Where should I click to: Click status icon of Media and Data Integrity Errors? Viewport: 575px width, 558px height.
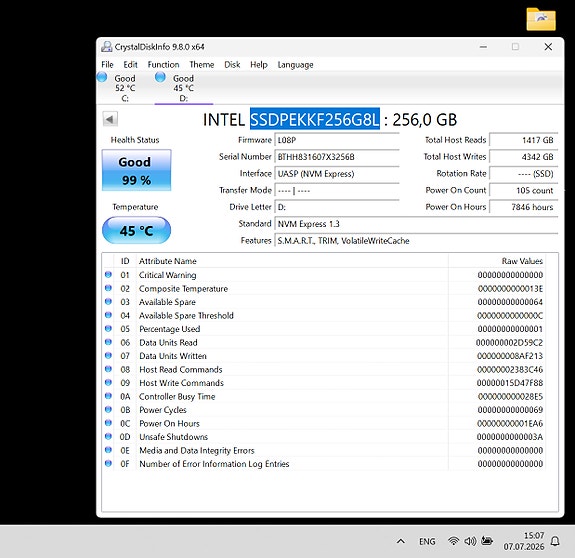tap(108, 450)
